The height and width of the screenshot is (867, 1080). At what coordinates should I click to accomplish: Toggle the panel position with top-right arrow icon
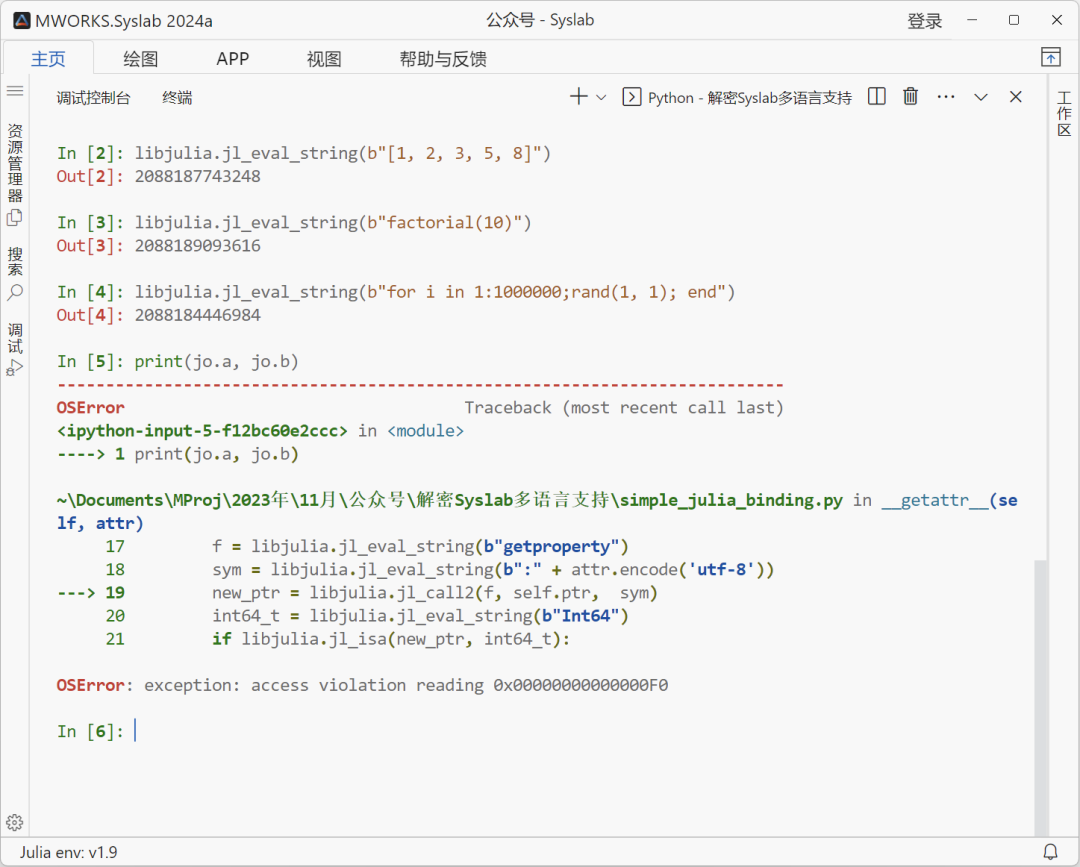(x=1050, y=58)
